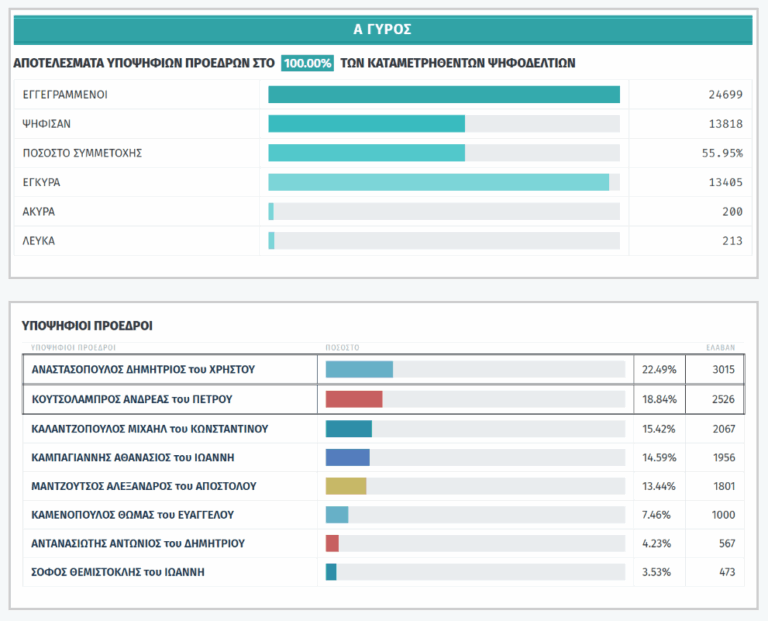Select candidate ΚΟΥΤΣΟΛΑΜΠΡΟΣ ΑΝΔΡΕΑΣ
This screenshot has width=768, height=621.
(132, 399)
